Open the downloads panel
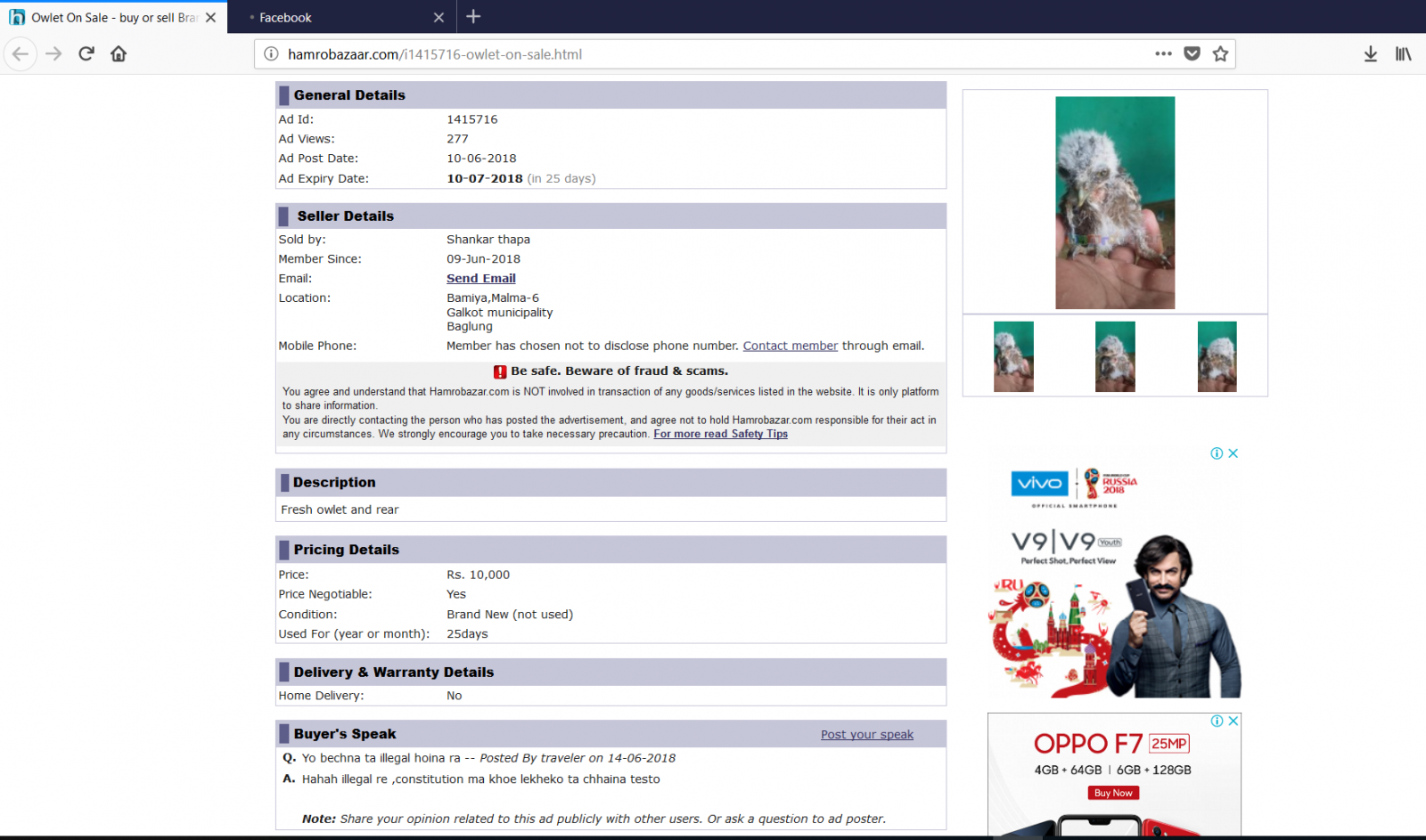Screen dimensions: 1426x840 [1371, 53]
